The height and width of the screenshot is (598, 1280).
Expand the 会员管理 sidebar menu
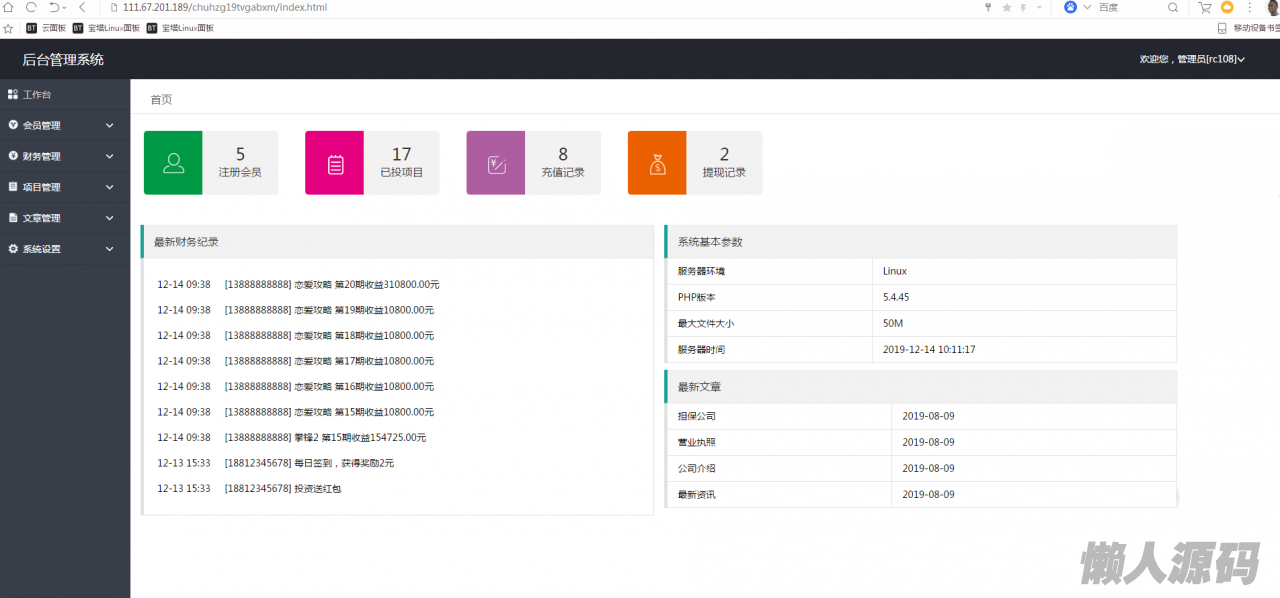coord(65,125)
